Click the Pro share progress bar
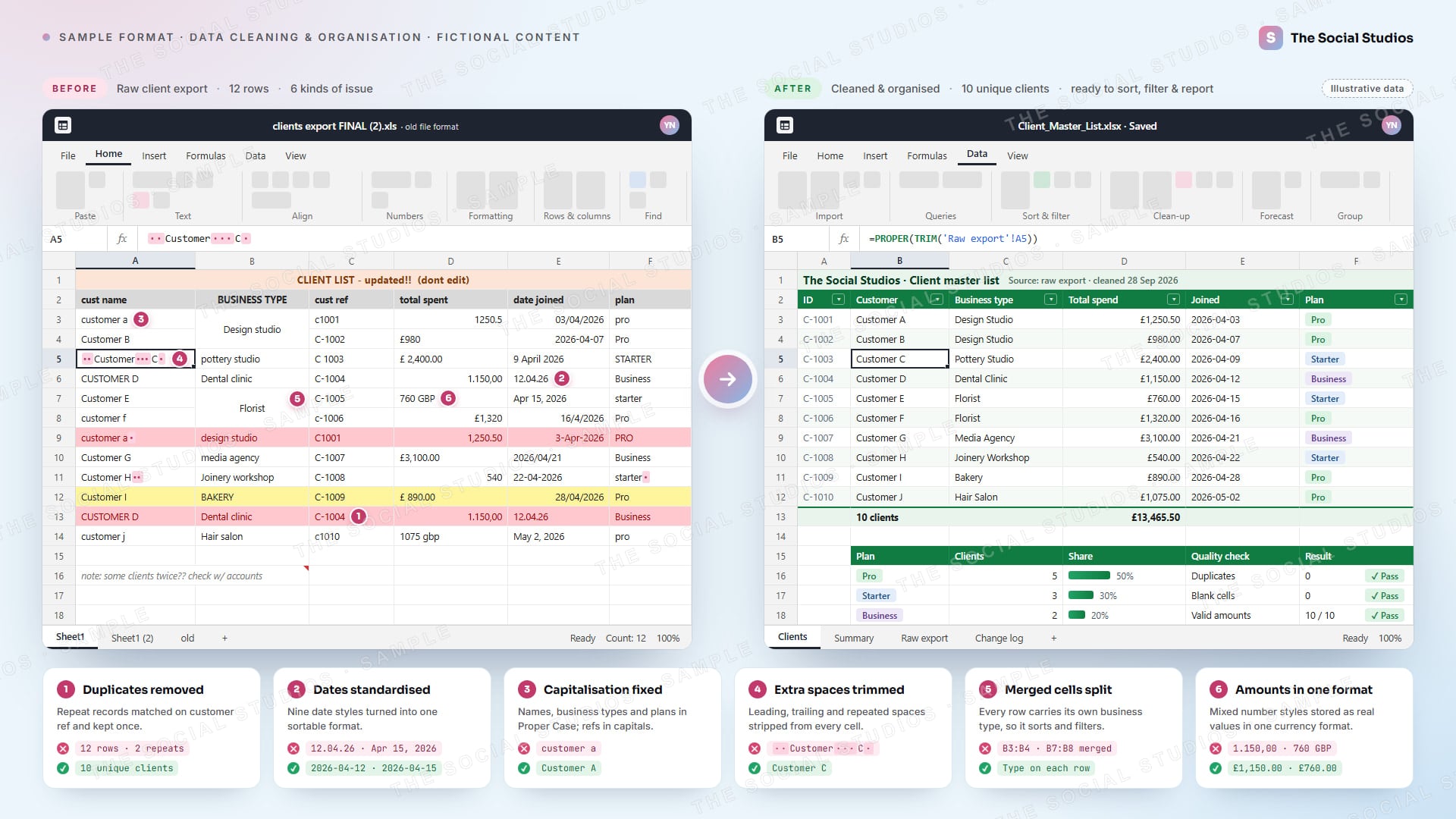This screenshot has height=819, width=1456. (x=1089, y=576)
